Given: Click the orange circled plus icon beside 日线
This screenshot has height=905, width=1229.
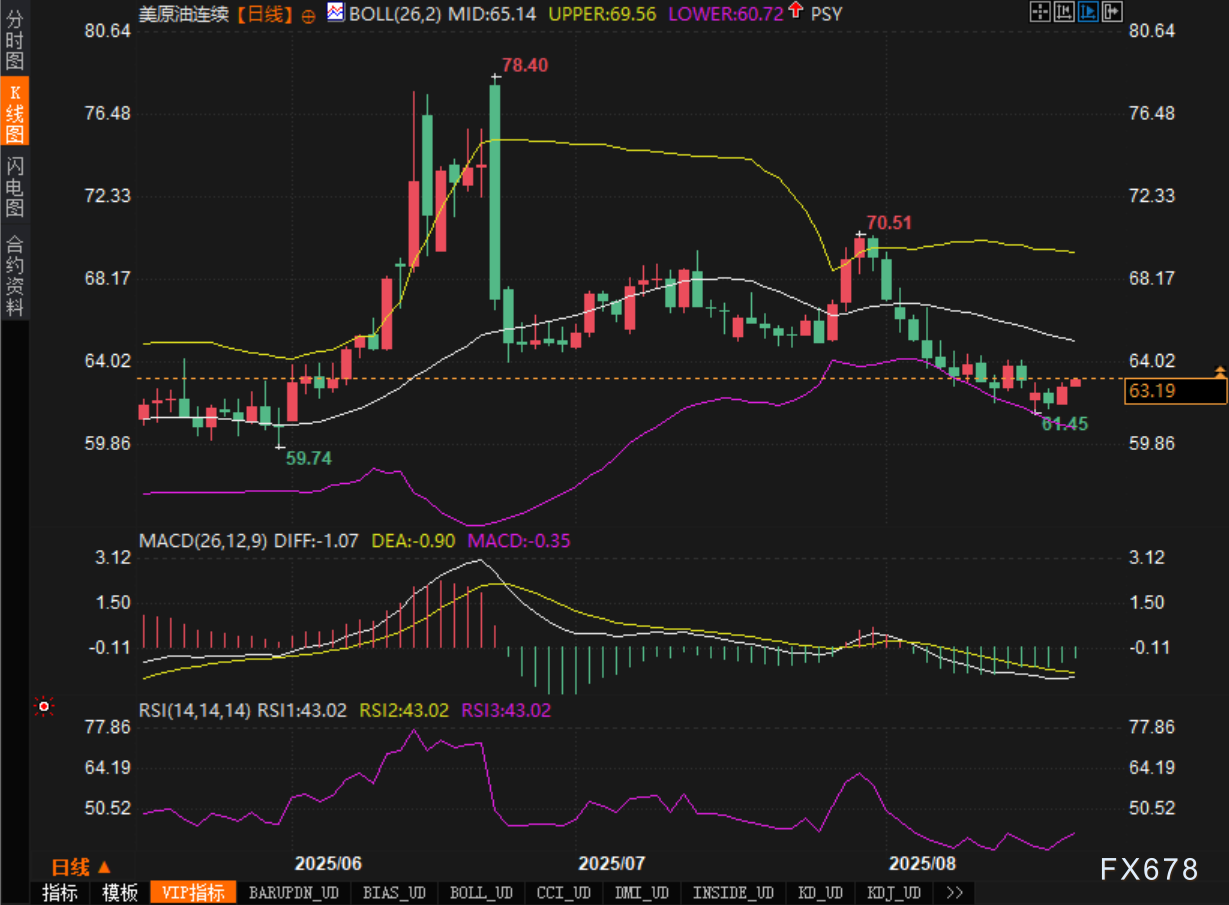Looking at the screenshot, I should coord(307,14).
